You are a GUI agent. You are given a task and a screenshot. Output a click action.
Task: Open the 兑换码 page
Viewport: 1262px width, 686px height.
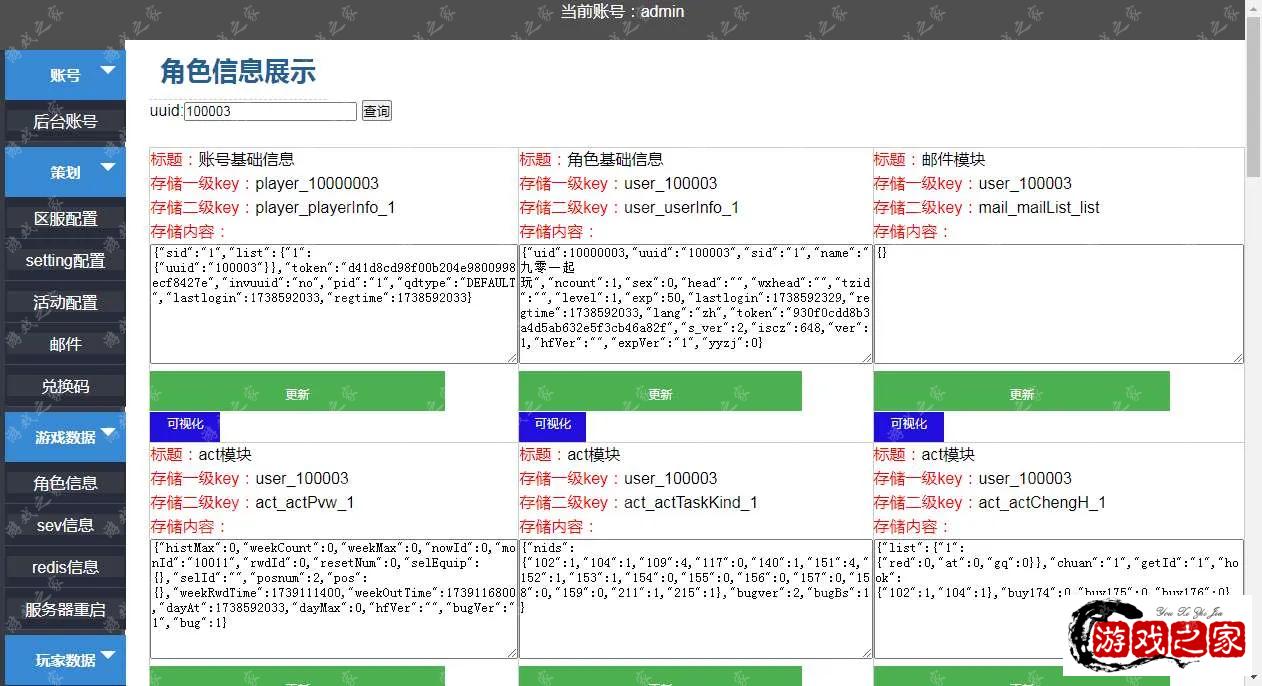(x=64, y=386)
